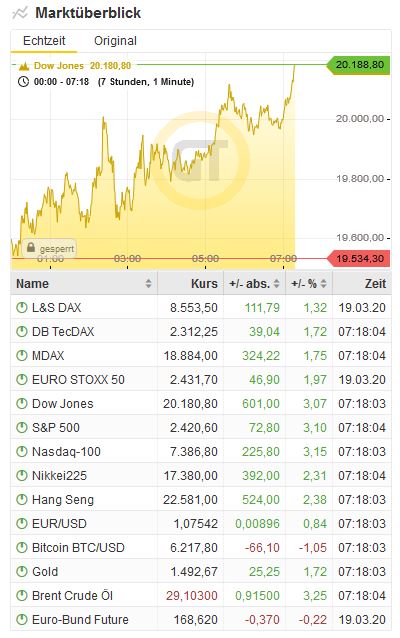The width and height of the screenshot is (400, 638).
Task: Open the Hang Seng link
Action: point(63,500)
